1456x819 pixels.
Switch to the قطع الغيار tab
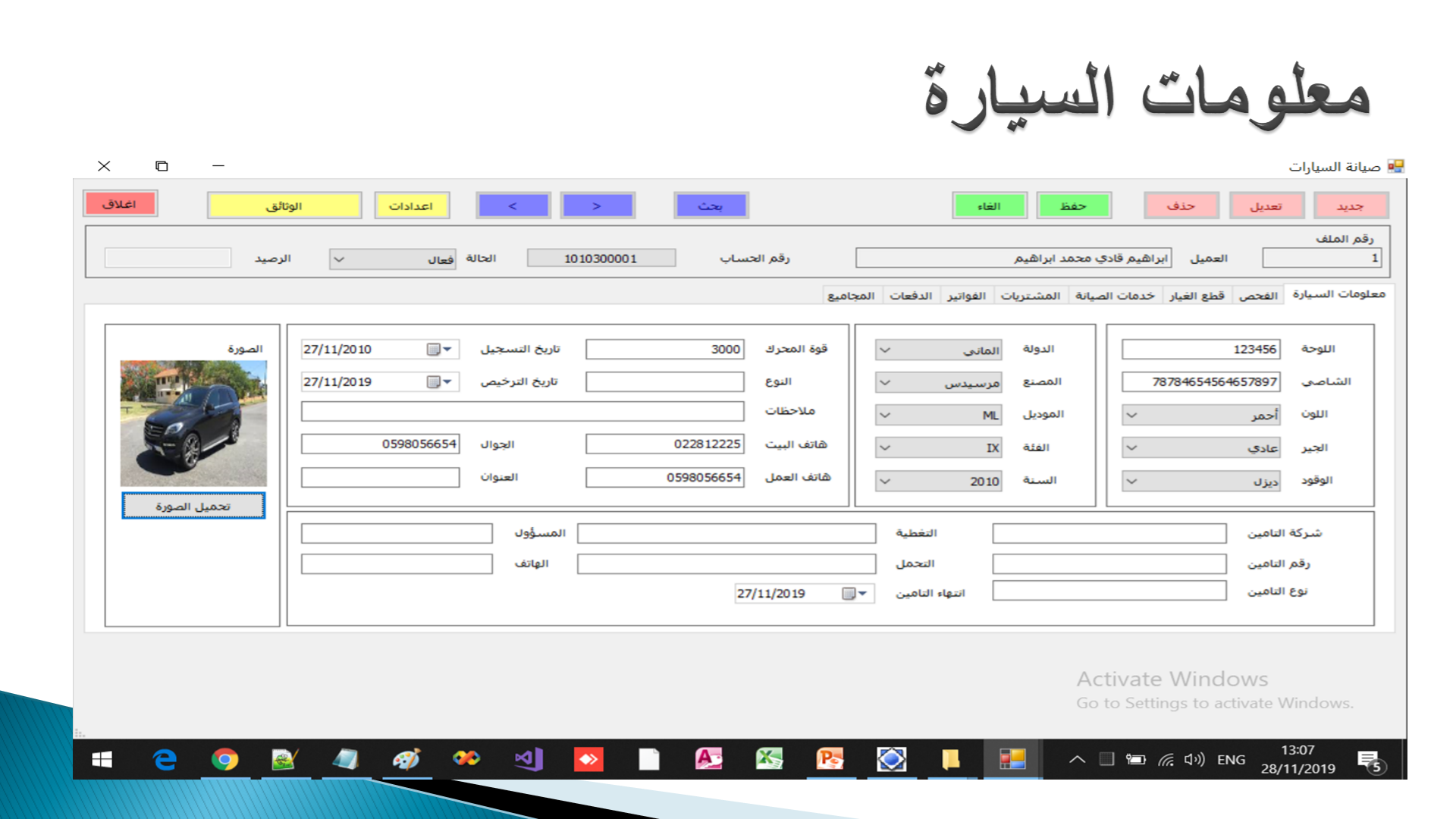(1197, 296)
